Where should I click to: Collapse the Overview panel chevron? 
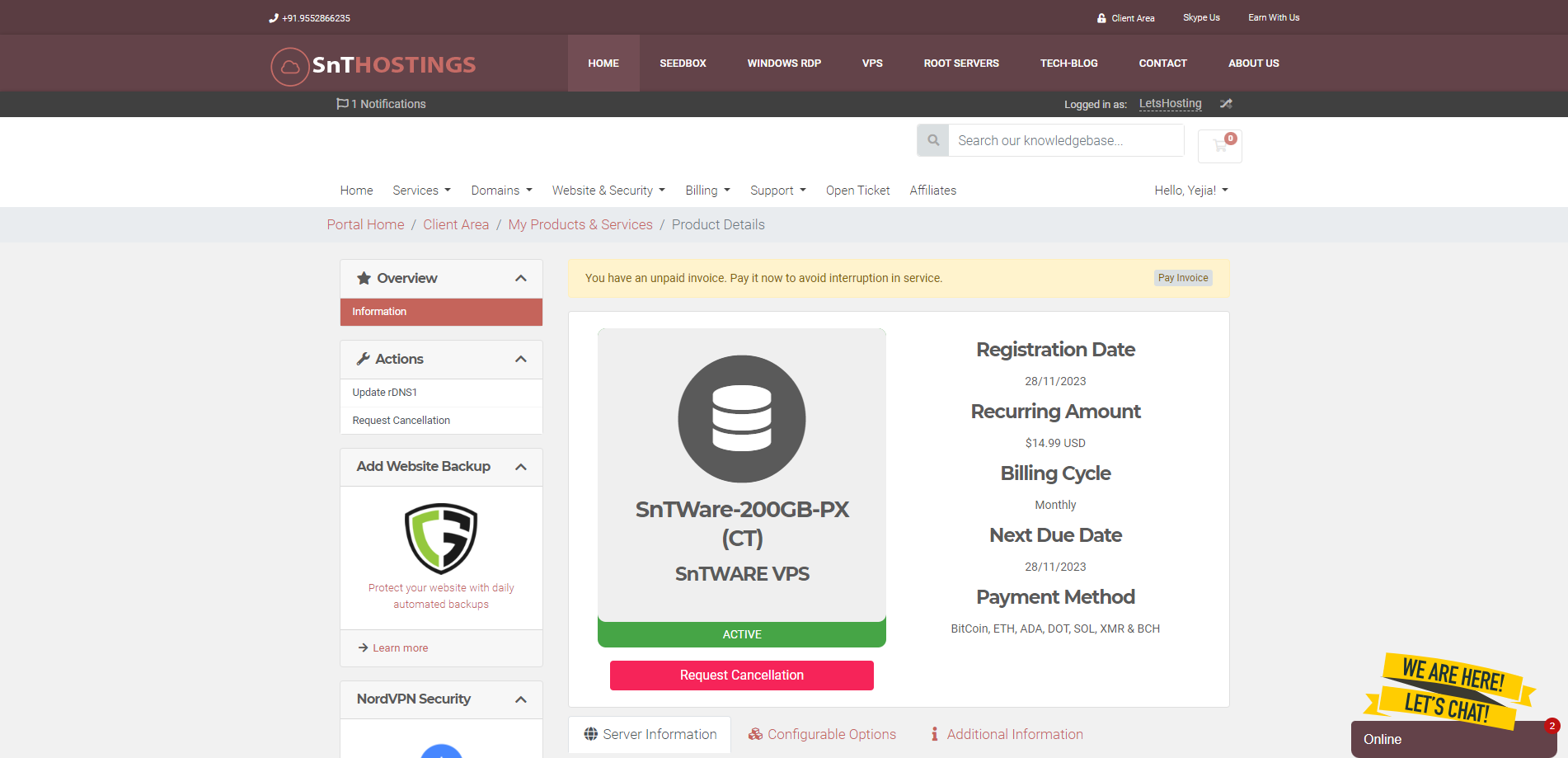[521, 279]
